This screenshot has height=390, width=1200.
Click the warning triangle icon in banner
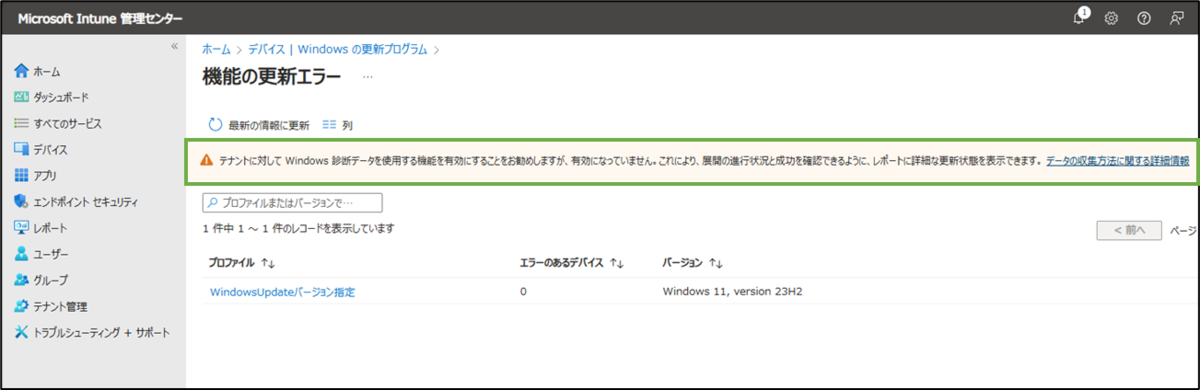tap(206, 160)
